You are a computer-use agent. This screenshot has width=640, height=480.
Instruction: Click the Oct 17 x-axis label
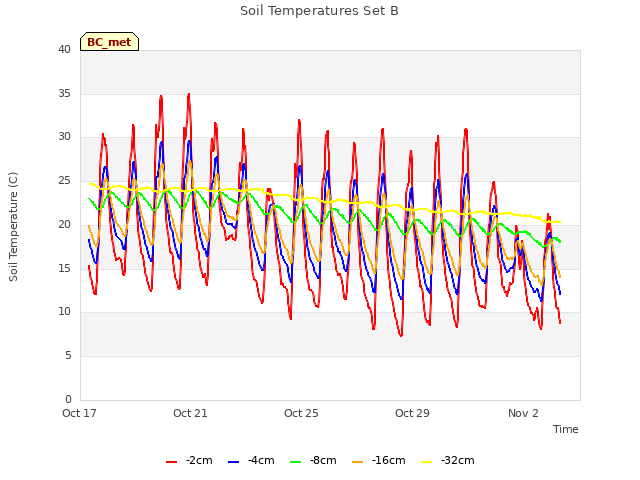coord(79,413)
